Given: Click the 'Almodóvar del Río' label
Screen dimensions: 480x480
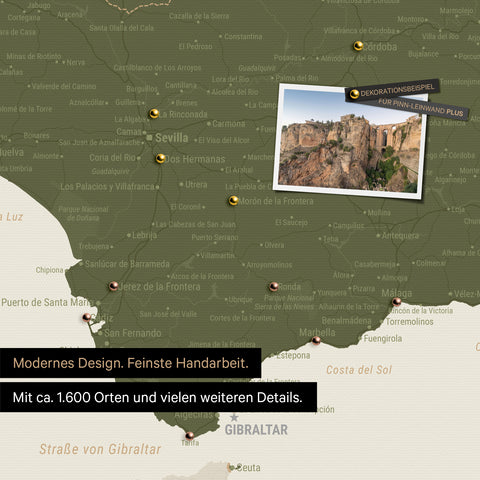Looking at the screenshot, I should tap(349, 59).
